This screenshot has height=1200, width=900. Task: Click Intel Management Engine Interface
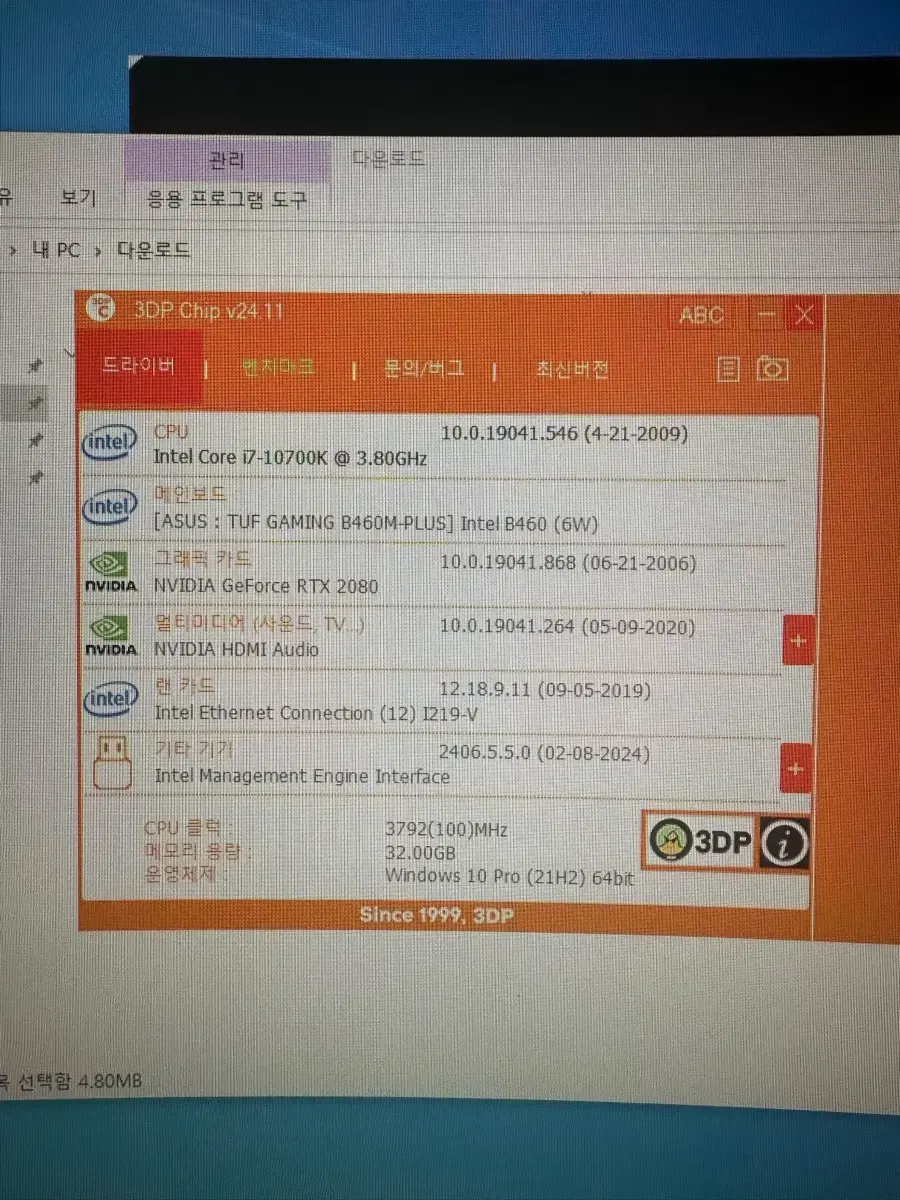tap(302, 776)
